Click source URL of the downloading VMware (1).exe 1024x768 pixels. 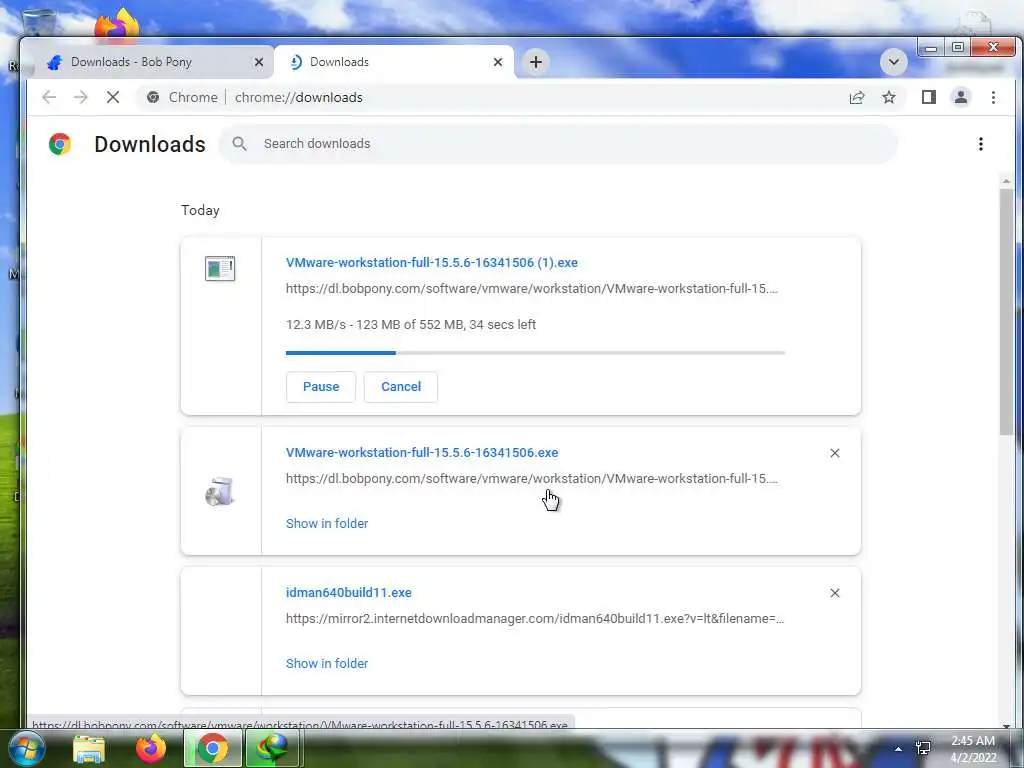point(532,289)
